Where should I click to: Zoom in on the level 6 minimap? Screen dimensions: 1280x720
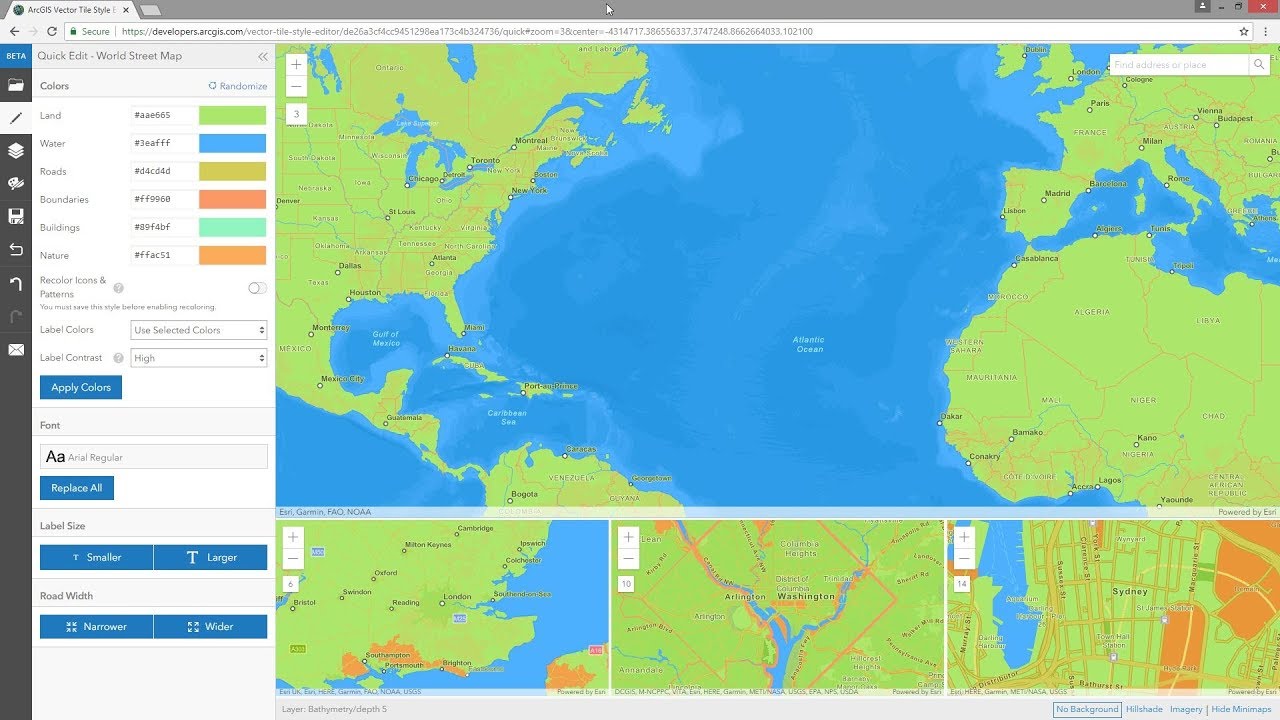pos(293,537)
